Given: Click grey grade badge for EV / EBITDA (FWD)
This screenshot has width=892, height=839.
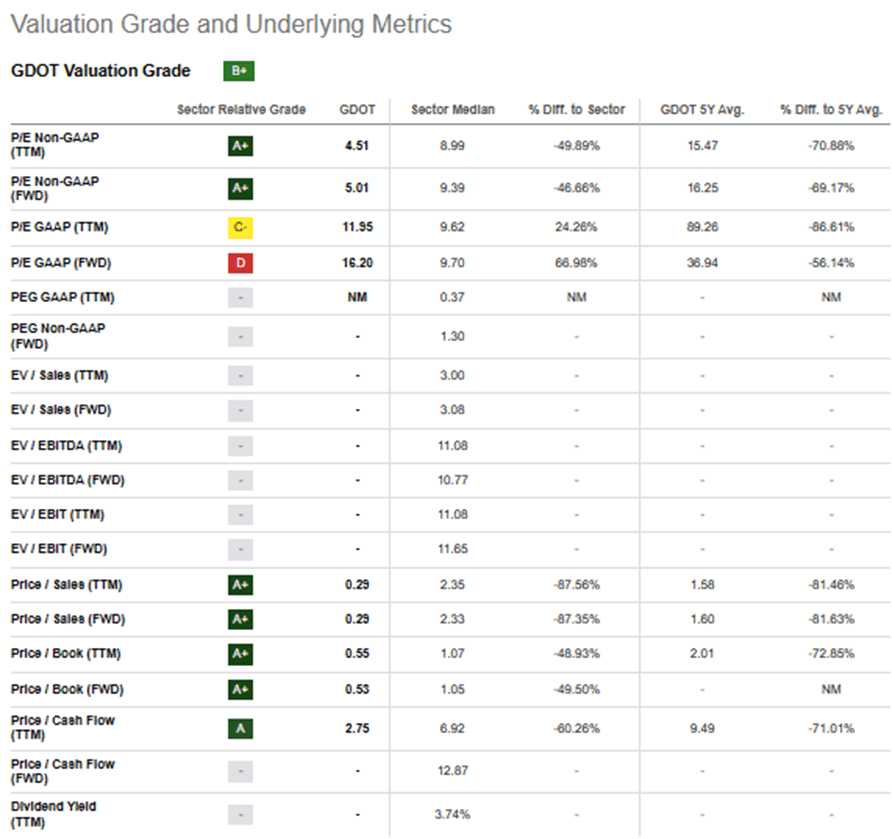Looking at the screenshot, I should (241, 481).
